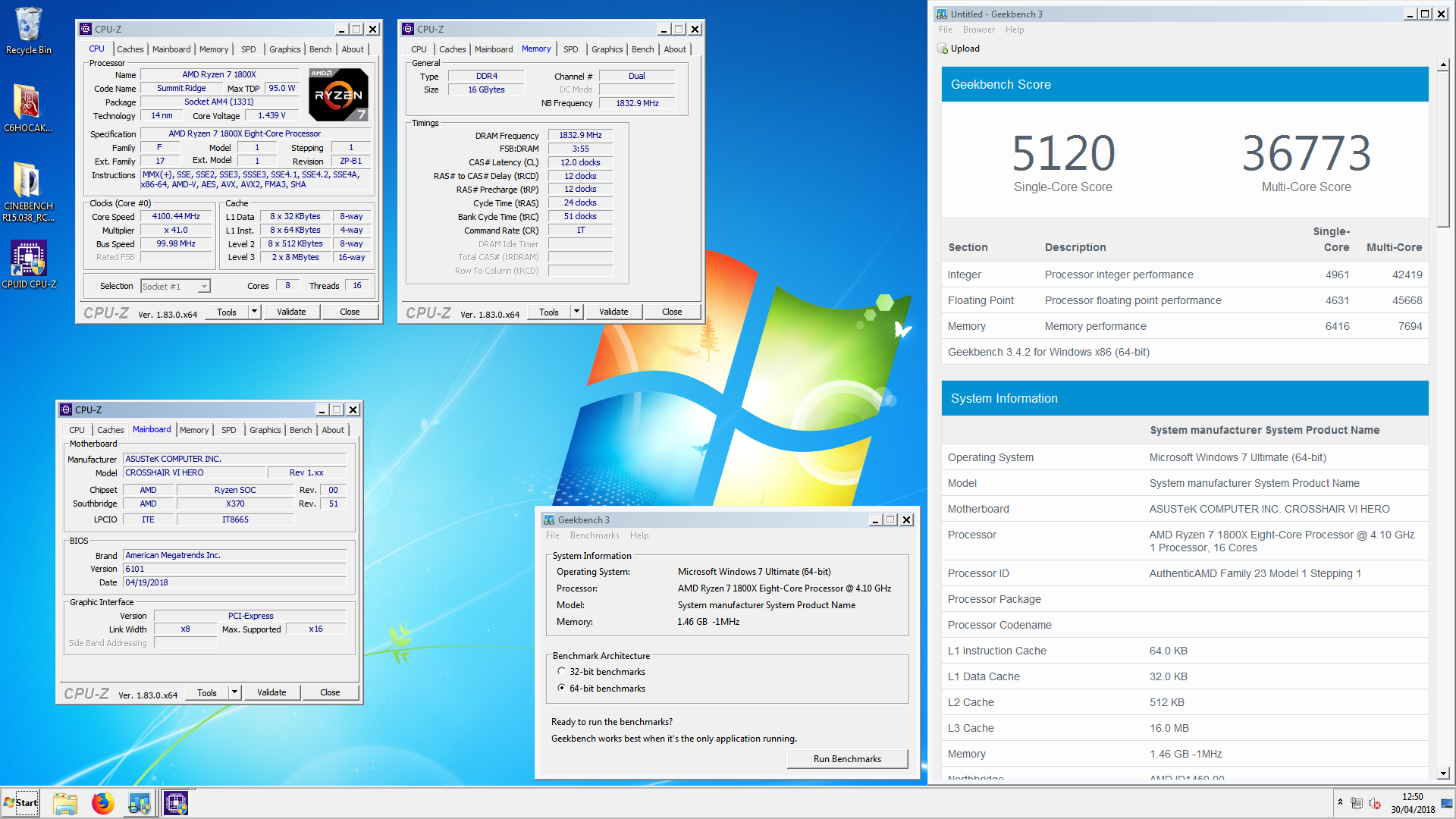Click Close button in the Memory tab window

click(672, 312)
